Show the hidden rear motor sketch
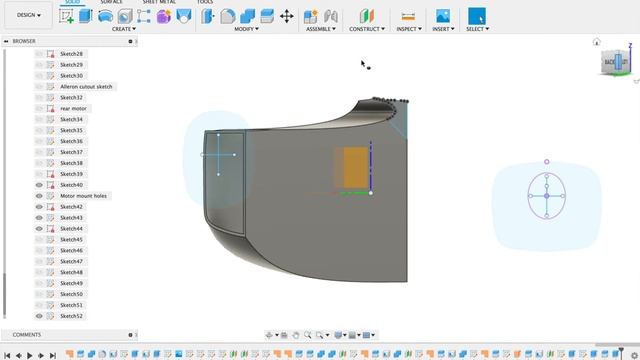The image size is (640, 360). 39,109
